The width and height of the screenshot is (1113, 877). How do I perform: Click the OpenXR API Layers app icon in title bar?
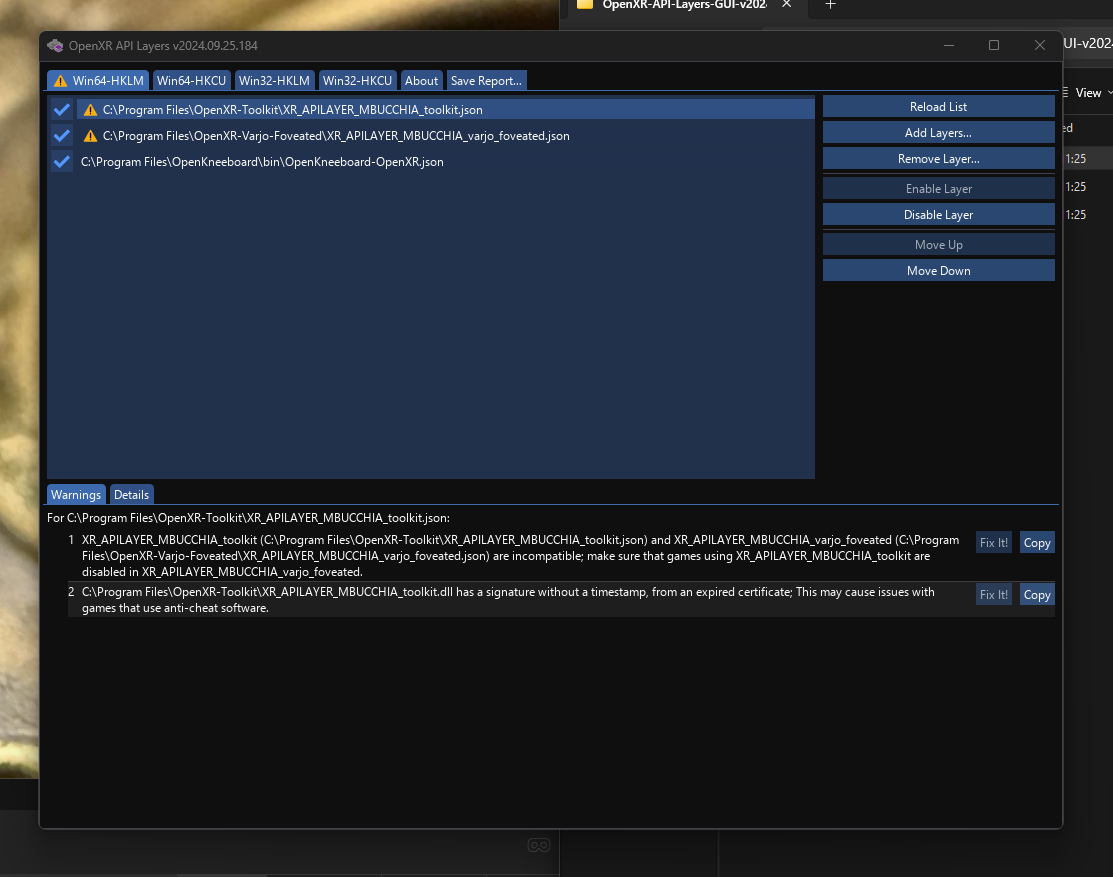pos(55,45)
